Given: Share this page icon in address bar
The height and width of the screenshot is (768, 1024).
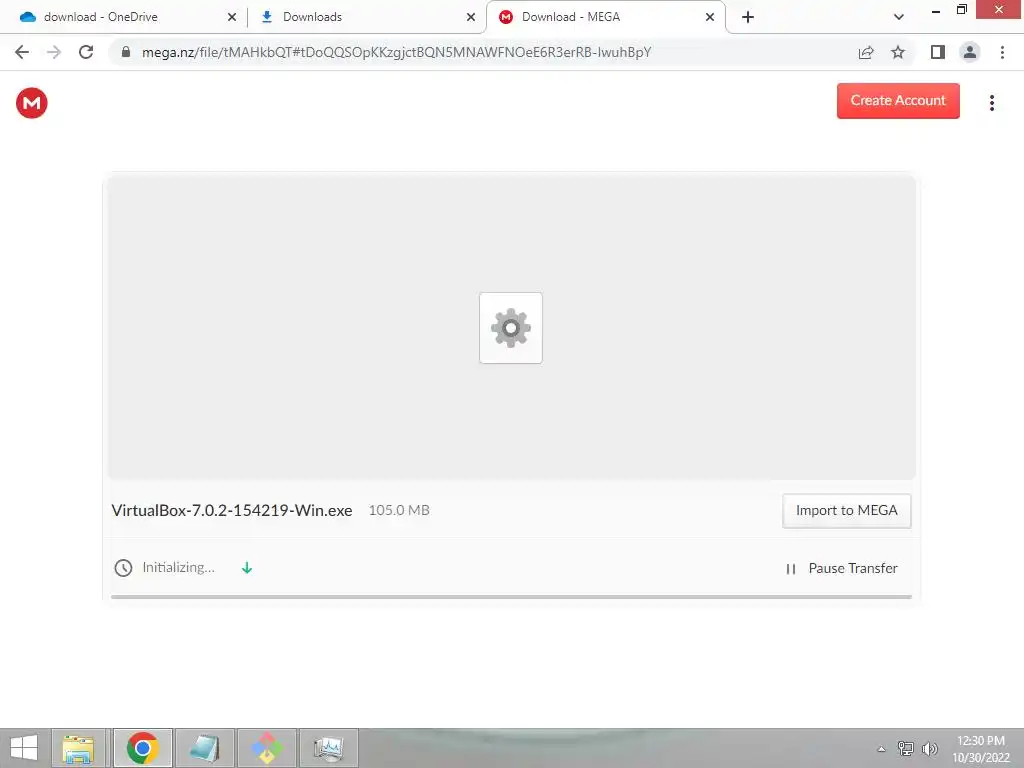Looking at the screenshot, I should (866, 52).
